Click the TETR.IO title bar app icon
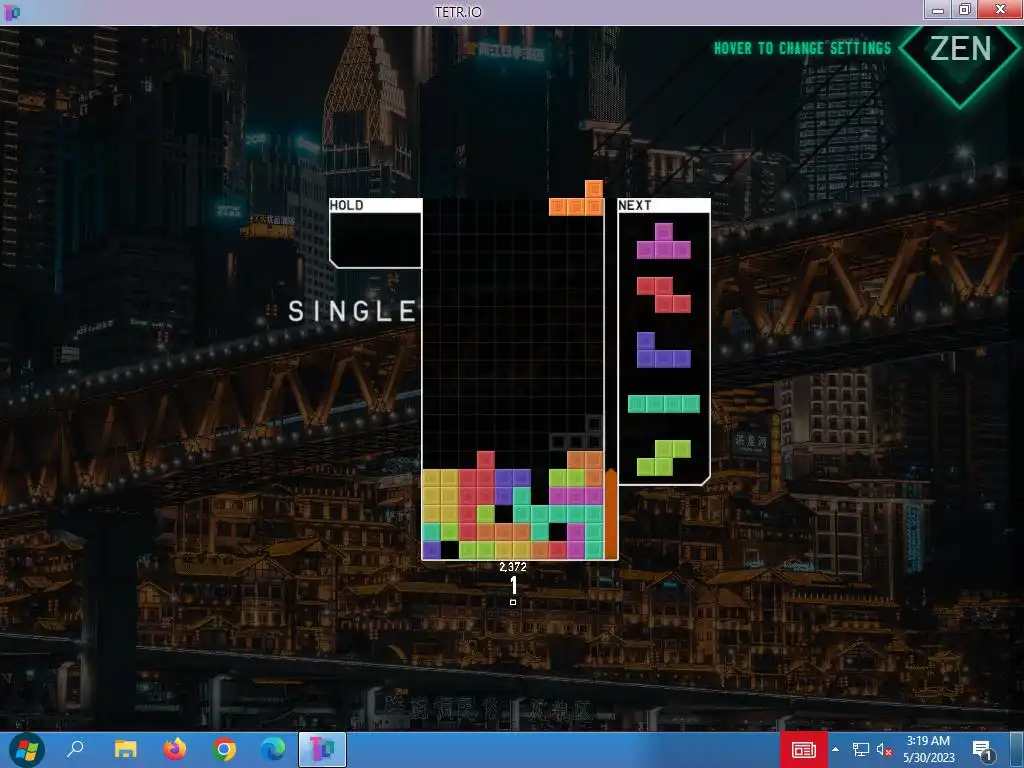The height and width of the screenshot is (768, 1024). 12,12
